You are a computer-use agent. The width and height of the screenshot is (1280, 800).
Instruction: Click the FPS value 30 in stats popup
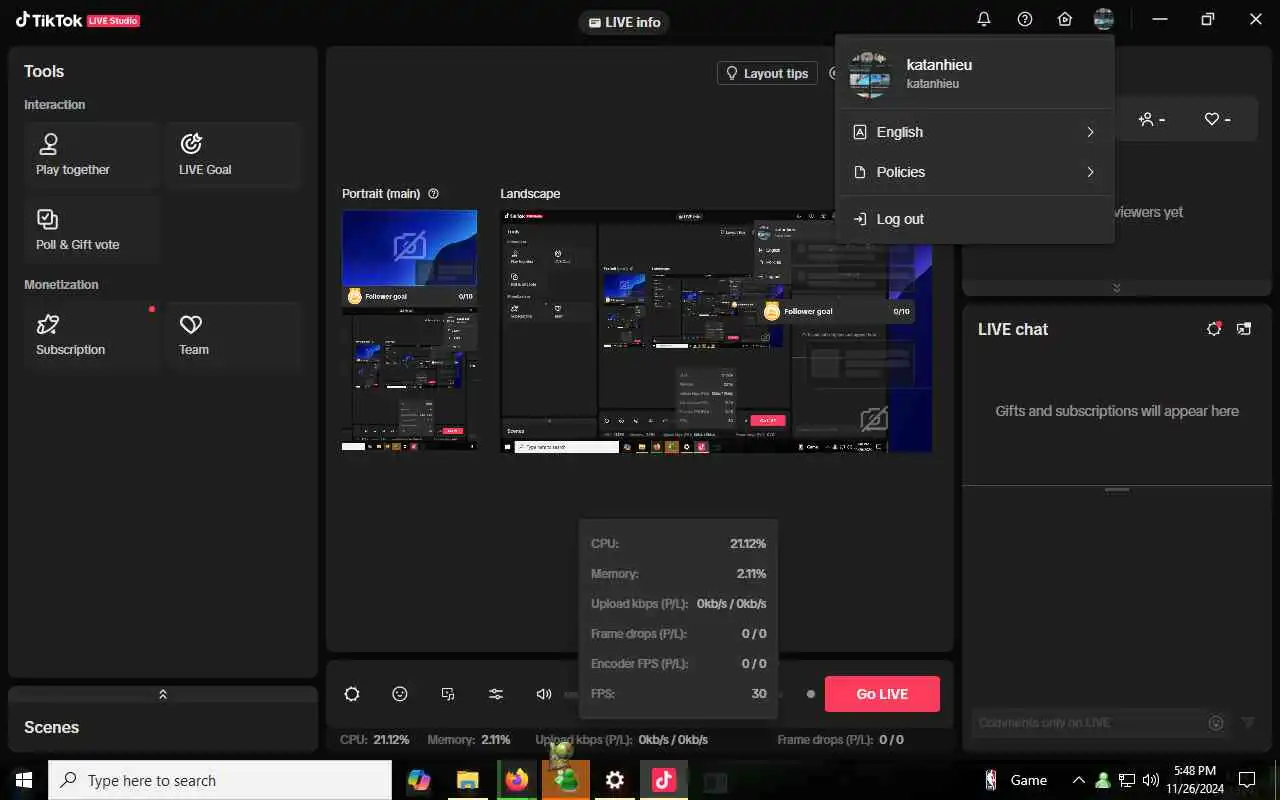coord(759,694)
